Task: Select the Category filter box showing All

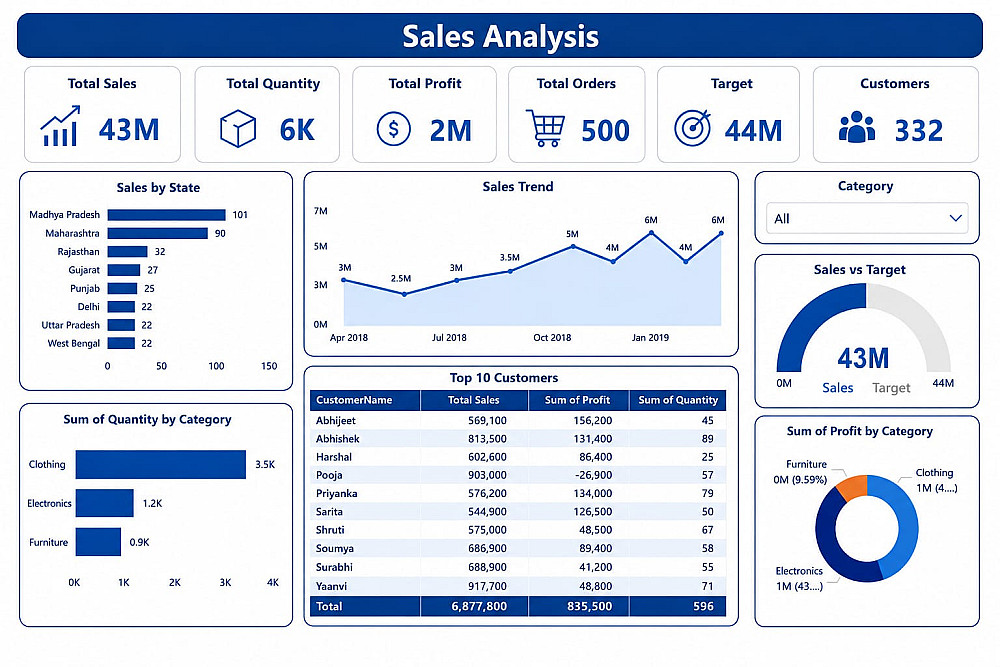Action: tap(867, 218)
